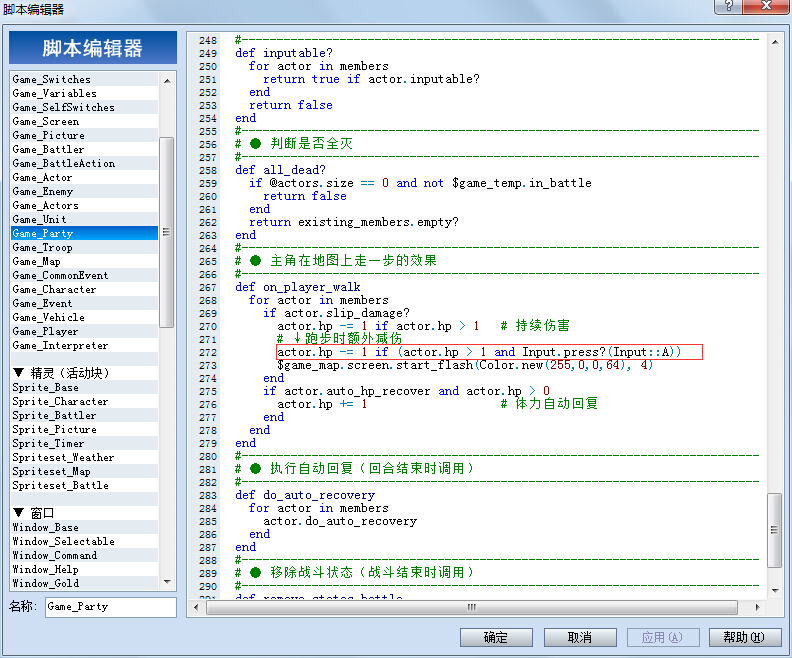The width and height of the screenshot is (792, 658).
Task: Select Game_CommonEvent script
Action: point(84,276)
